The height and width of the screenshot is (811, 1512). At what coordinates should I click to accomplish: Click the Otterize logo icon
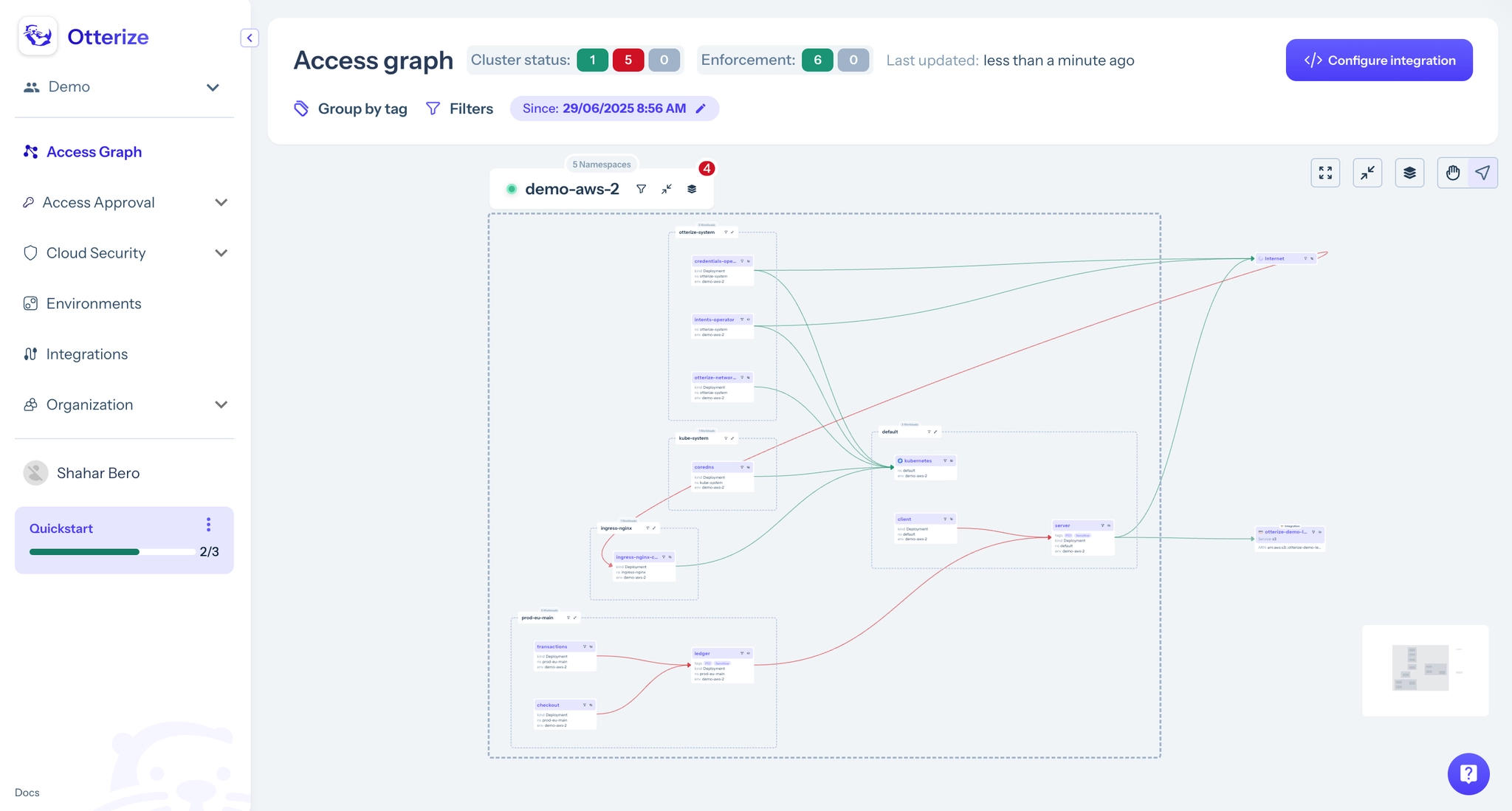(38, 36)
